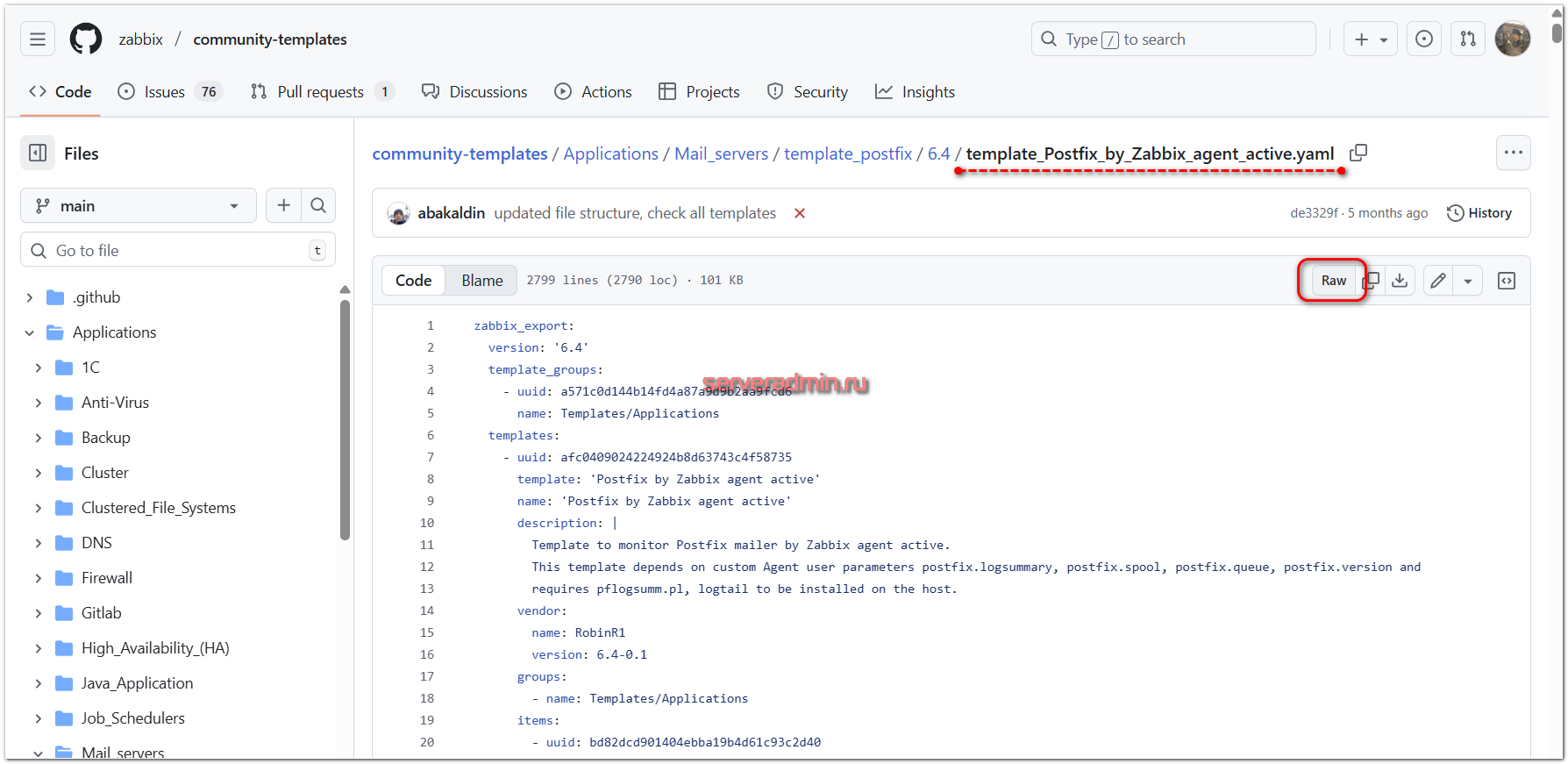The height and width of the screenshot is (764, 1568).
Task: Click line number 10 in code
Action: tap(427, 523)
